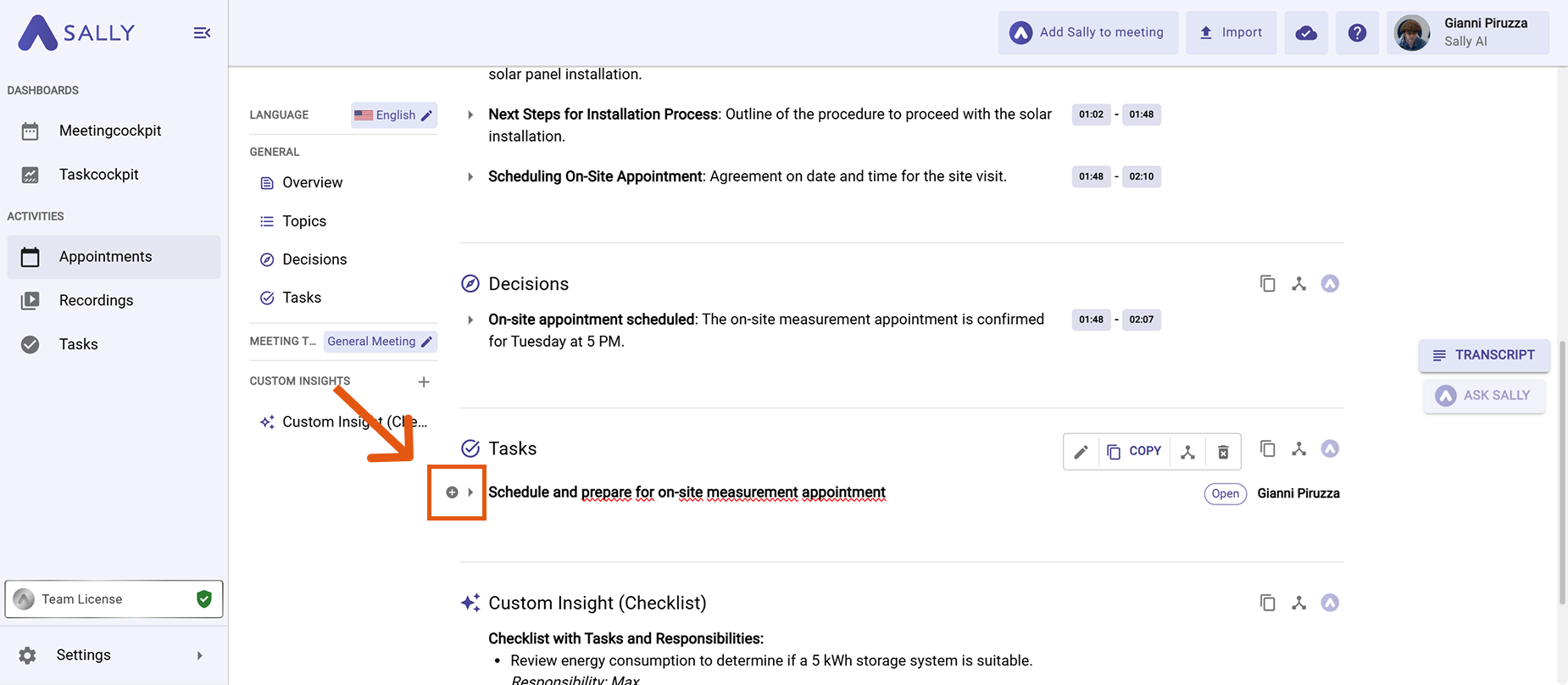Go to Taskcockpit dashboard
Image resolution: width=1568 pixels, height=685 pixels.
[x=98, y=175]
